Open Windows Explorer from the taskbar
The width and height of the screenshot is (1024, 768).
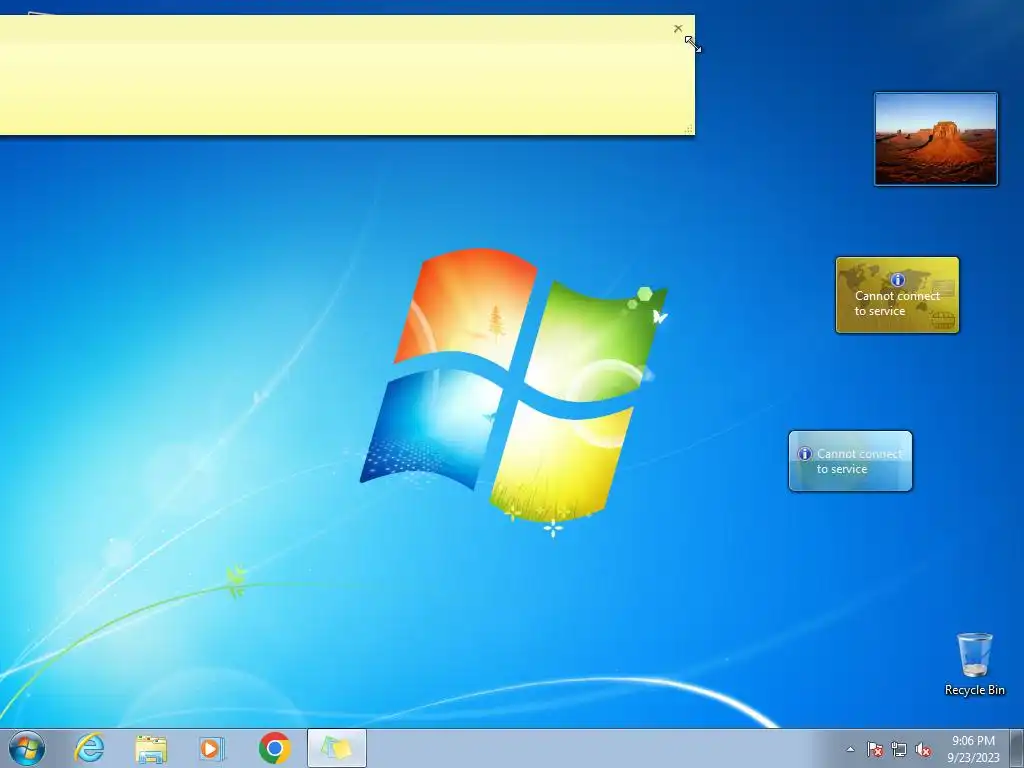[151, 748]
